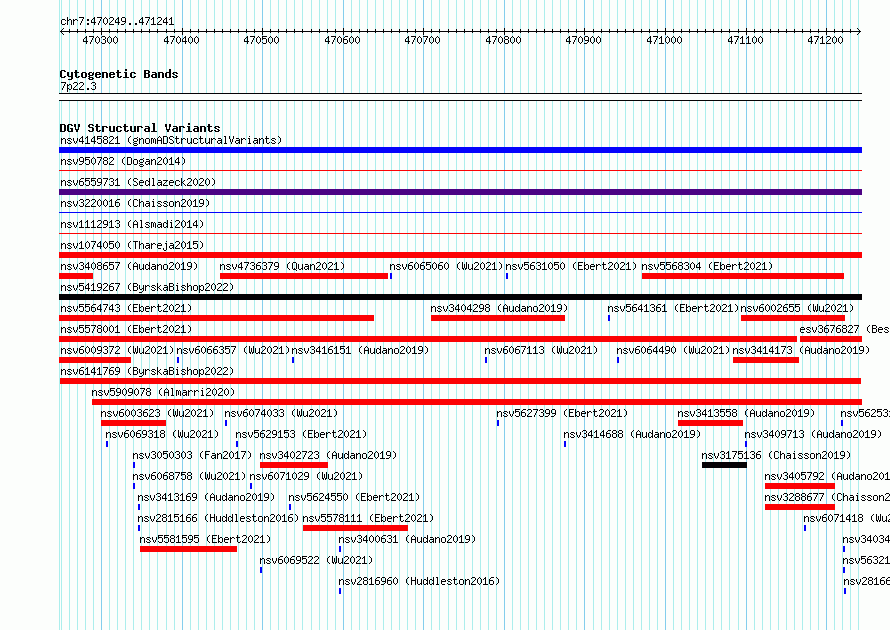Select nsv6009372 (Wu2021) variant
The image size is (890, 630).
(117, 350)
